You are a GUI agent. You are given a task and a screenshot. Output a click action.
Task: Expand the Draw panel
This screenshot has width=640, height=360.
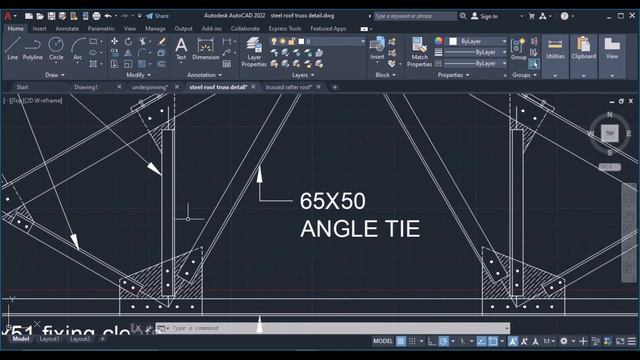coord(55,75)
